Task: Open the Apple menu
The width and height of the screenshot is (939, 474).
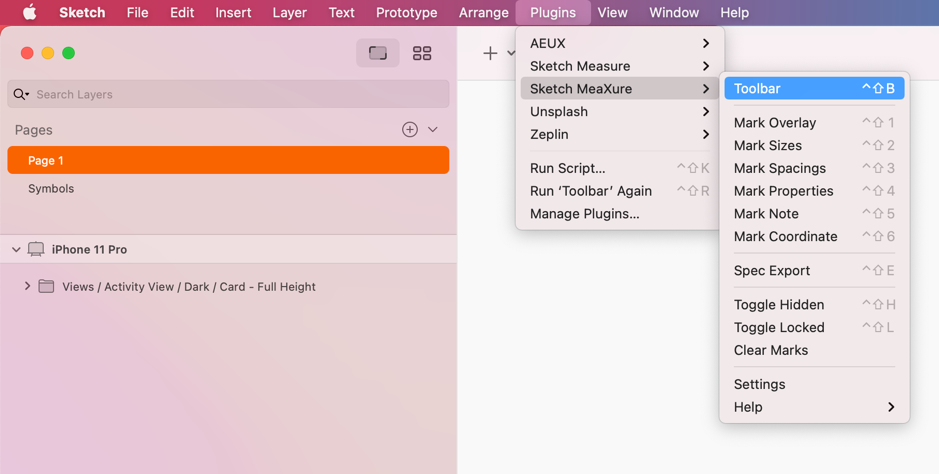Action: (29, 12)
